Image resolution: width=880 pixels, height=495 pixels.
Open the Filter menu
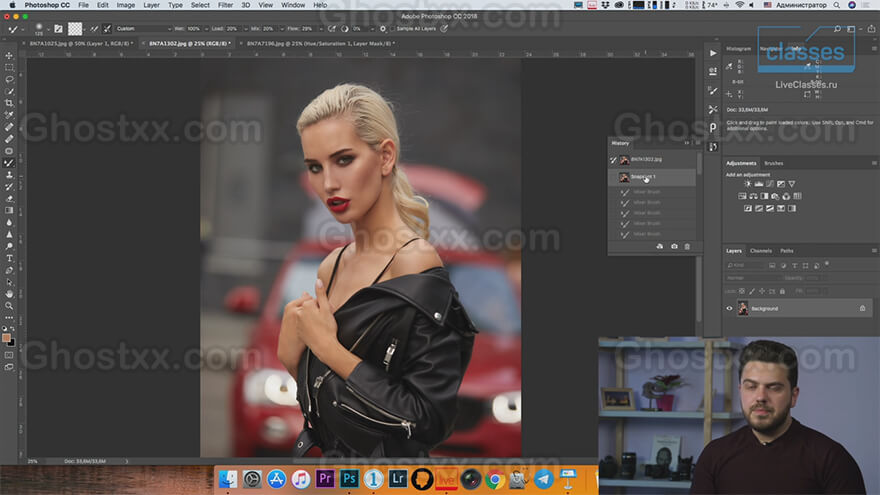(225, 5)
